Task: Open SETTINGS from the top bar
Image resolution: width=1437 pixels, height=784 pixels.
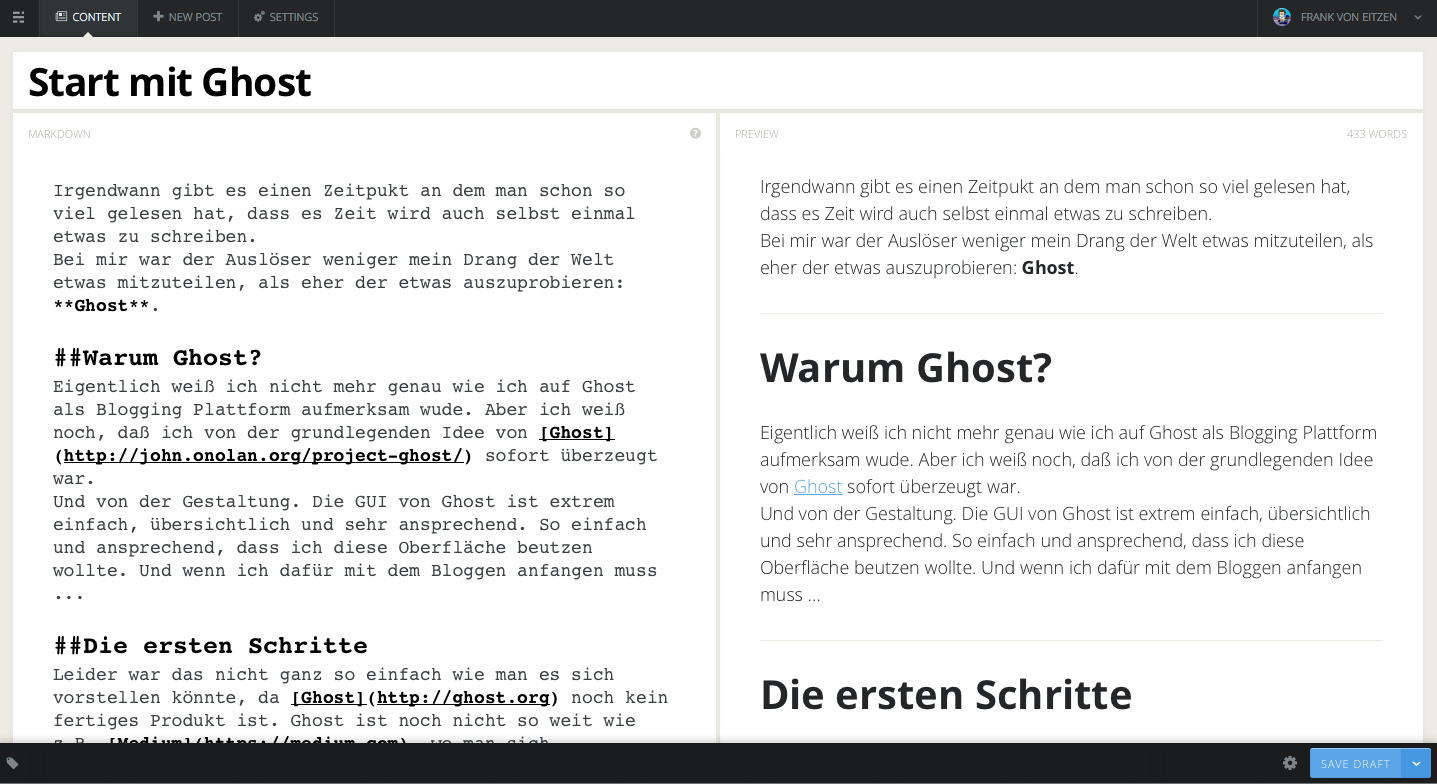Action: pos(286,16)
